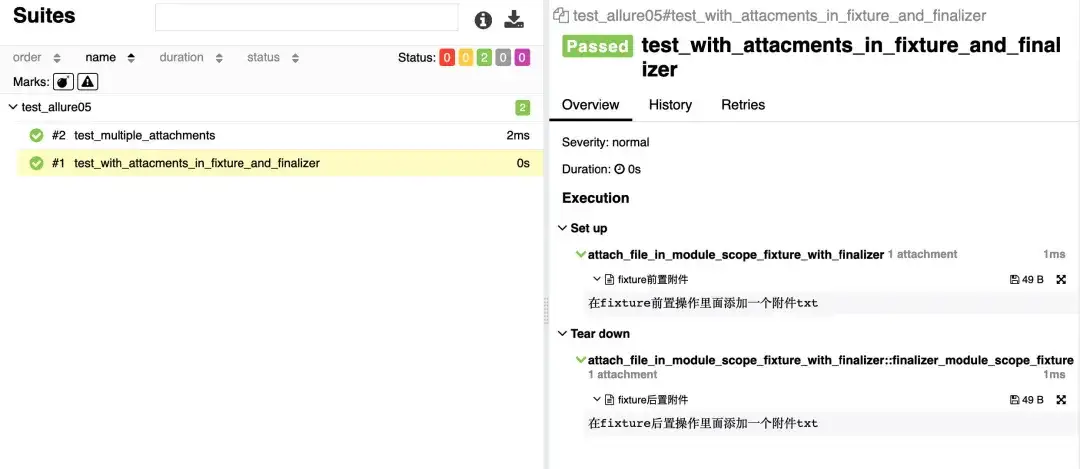
Task: Click the copy icon beside the test path
Action: tap(561, 16)
